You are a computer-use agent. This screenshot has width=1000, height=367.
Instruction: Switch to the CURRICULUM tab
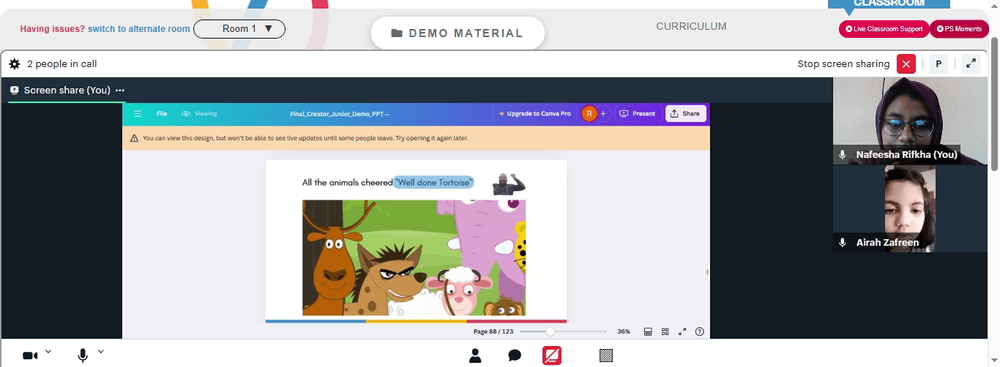point(691,27)
